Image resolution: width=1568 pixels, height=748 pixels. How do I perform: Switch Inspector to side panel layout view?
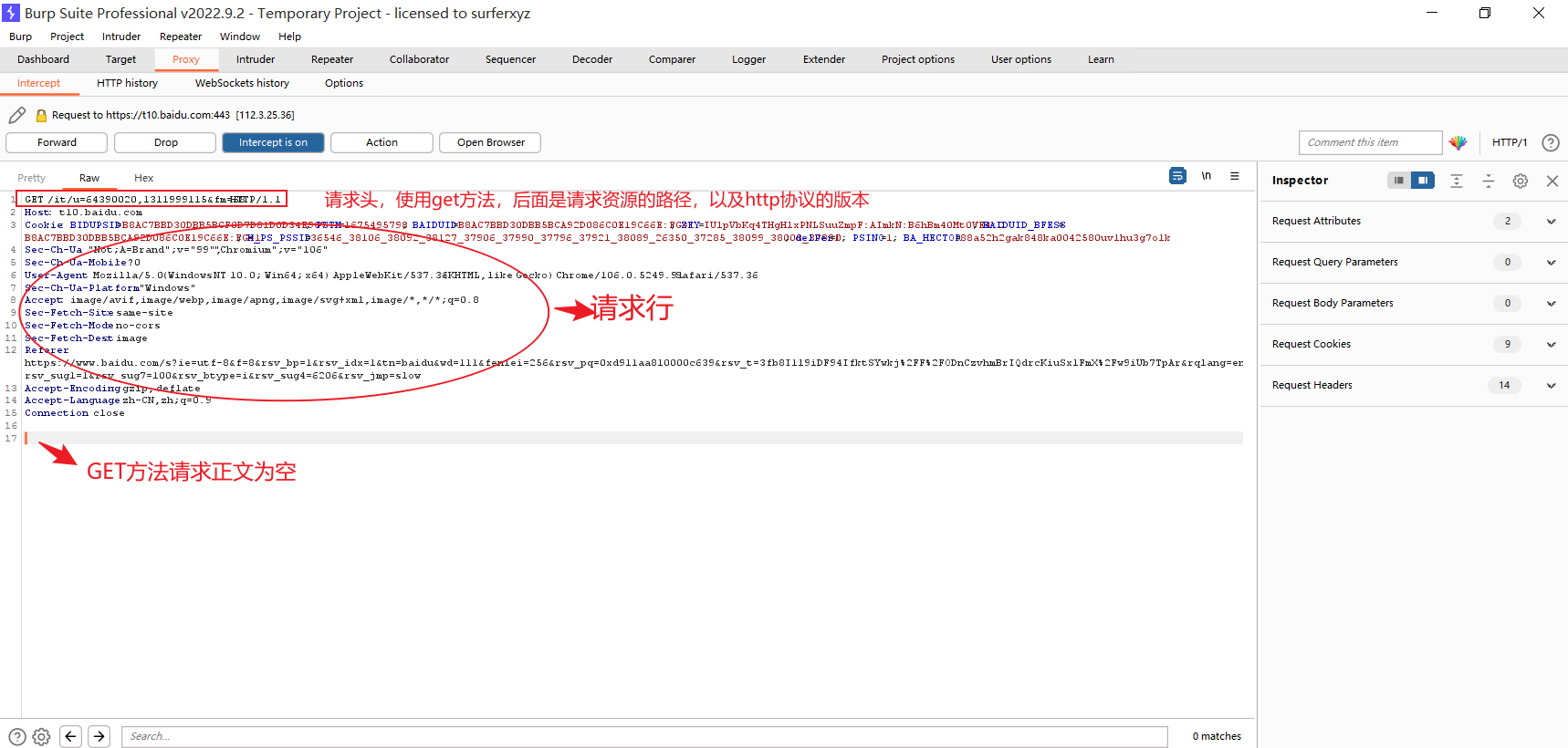tap(1423, 181)
